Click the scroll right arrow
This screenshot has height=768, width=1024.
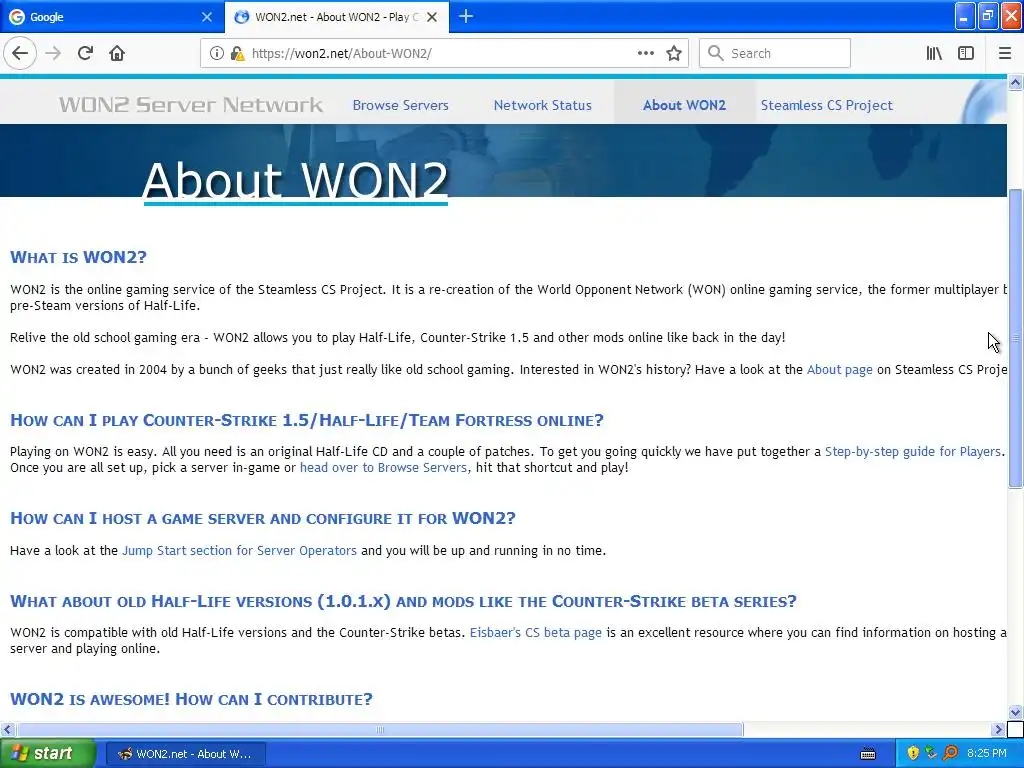[998, 729]
